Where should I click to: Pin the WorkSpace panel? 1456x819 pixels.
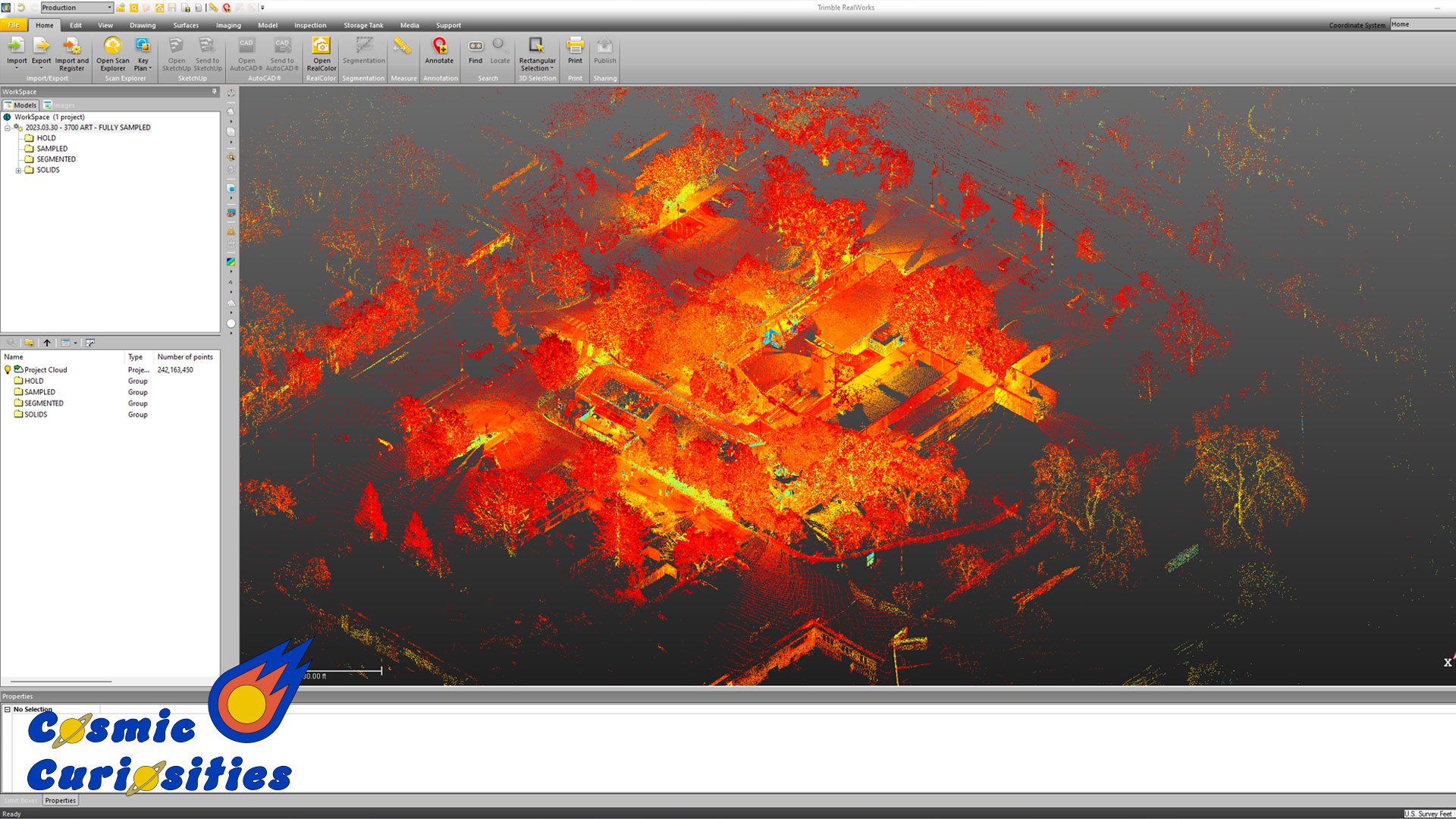point(215,92)
